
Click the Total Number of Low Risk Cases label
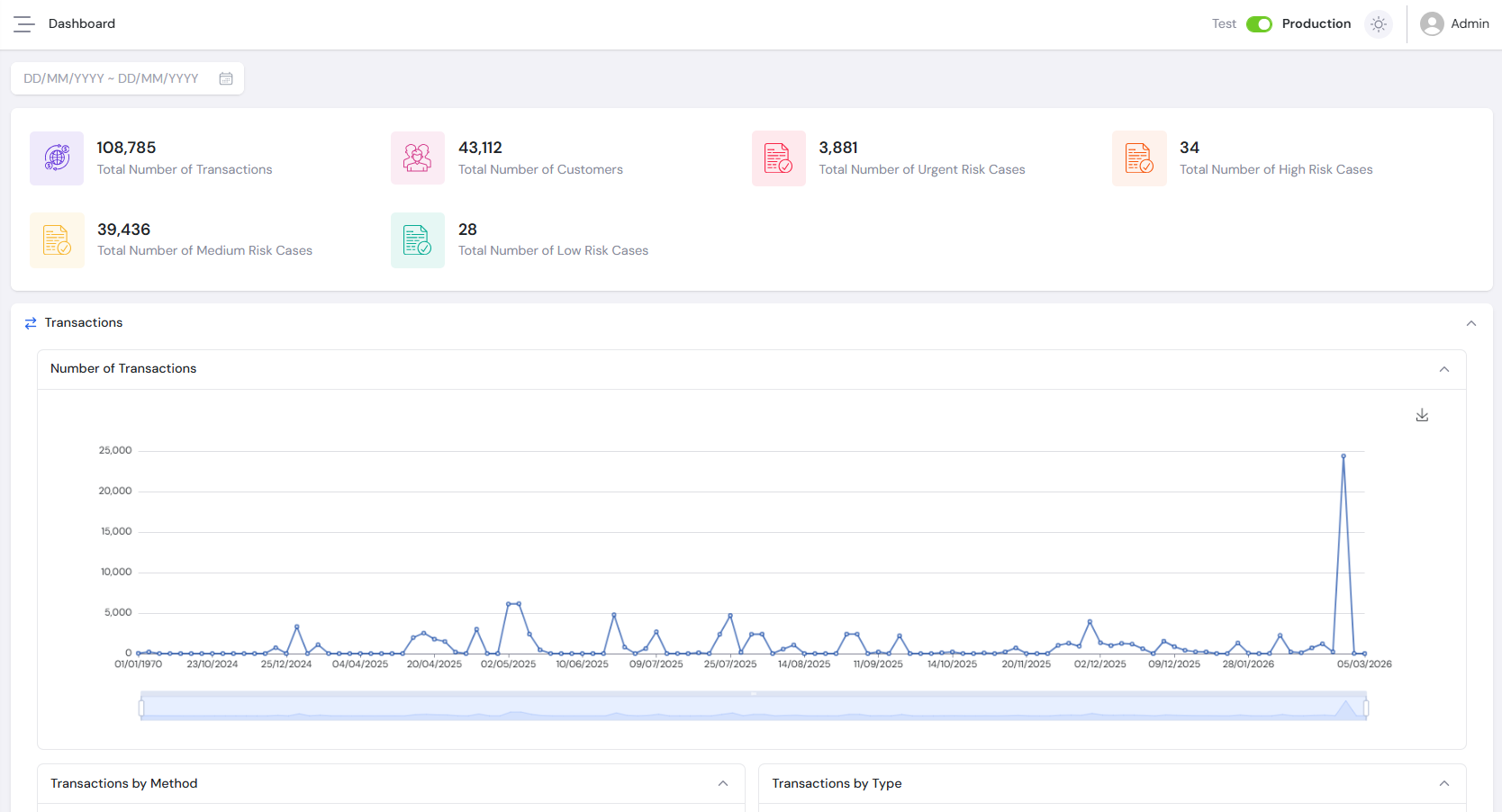tap(553, 250)
